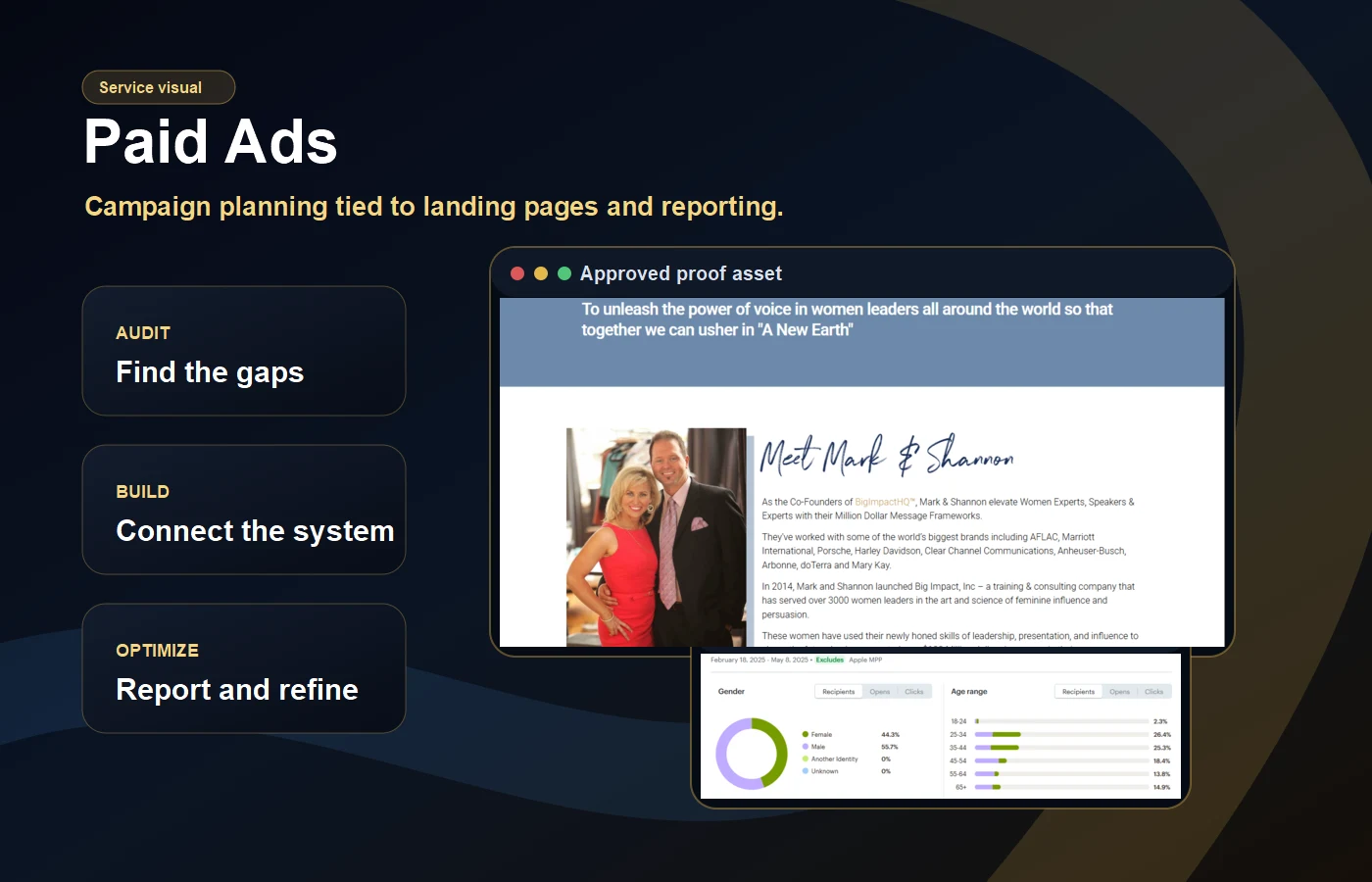Click the 14.9% age value

click(x=1162, y=787)
